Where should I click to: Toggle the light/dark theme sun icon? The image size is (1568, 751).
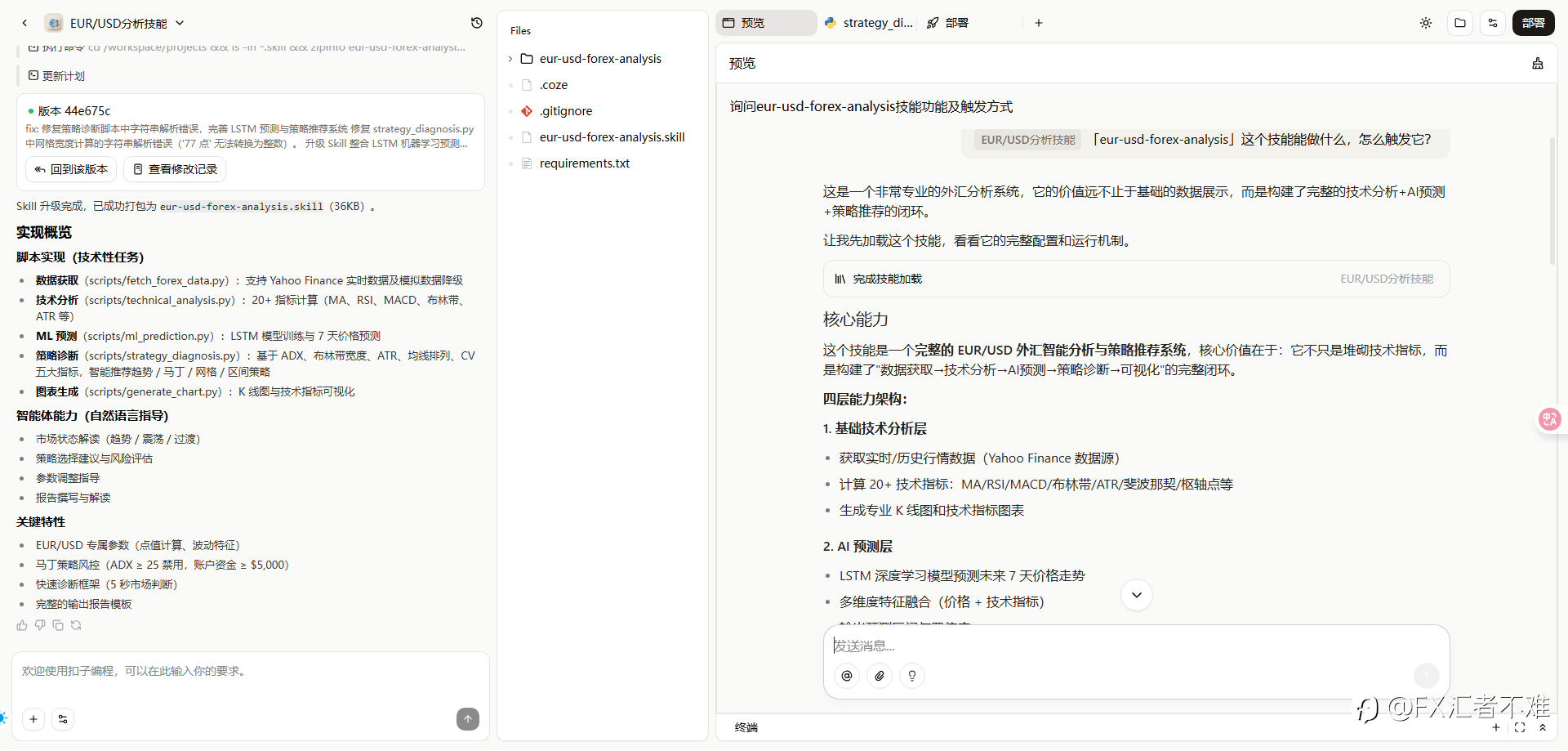coord(1426,23)
